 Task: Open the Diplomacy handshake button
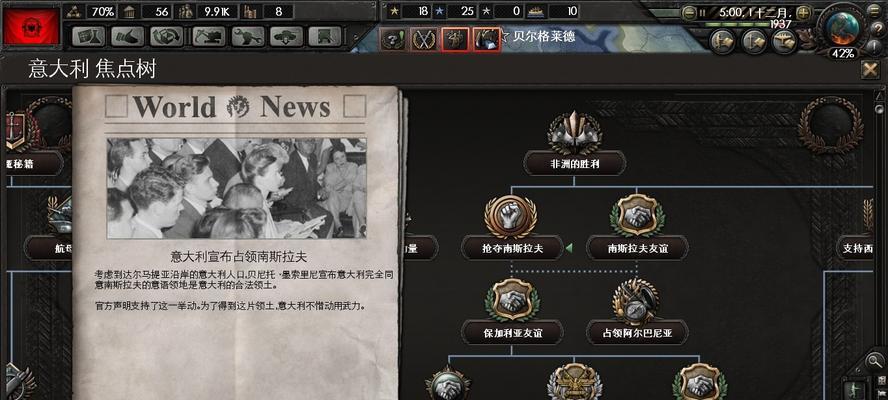coord(127,37)
